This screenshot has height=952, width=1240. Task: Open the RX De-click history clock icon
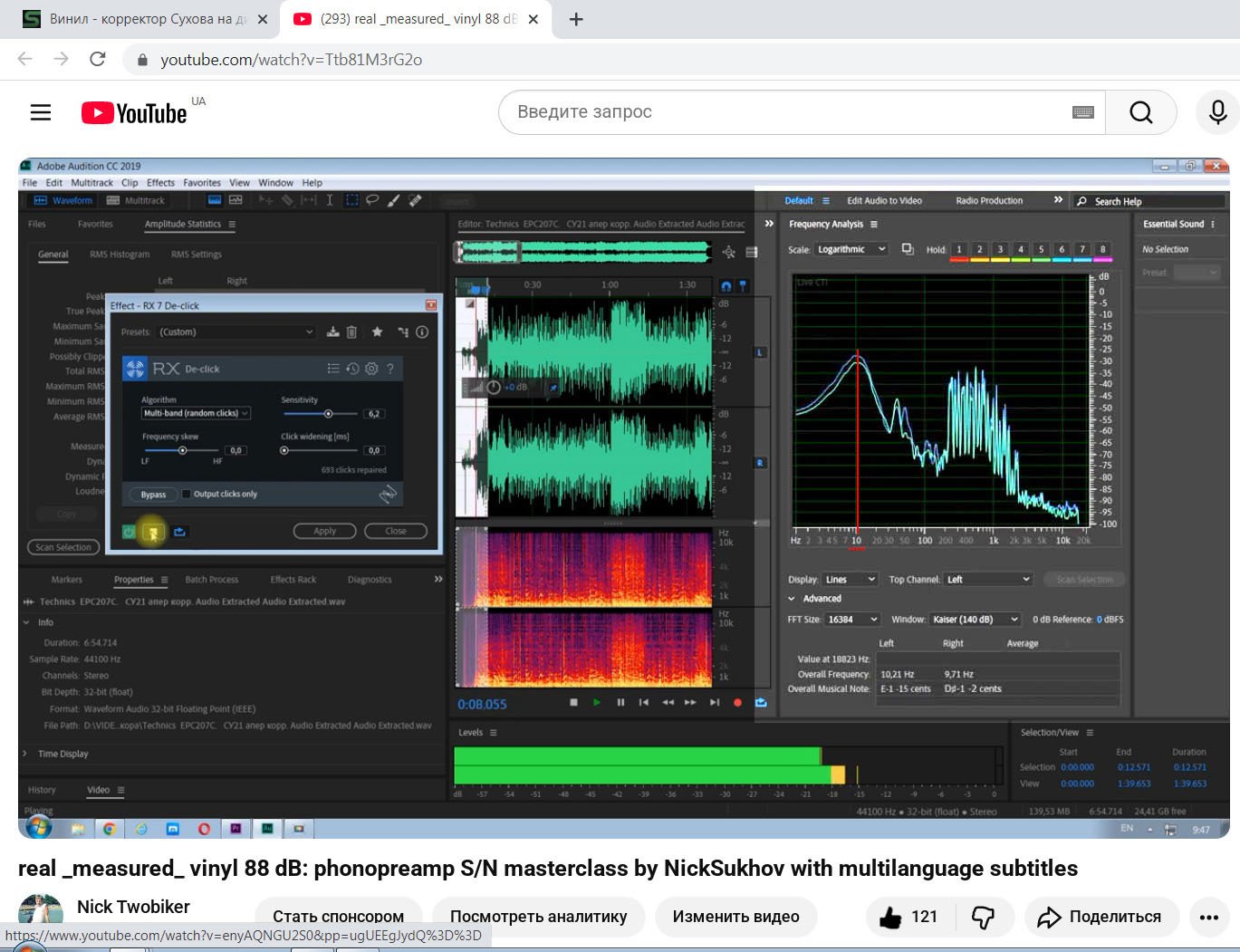(352, 369)
